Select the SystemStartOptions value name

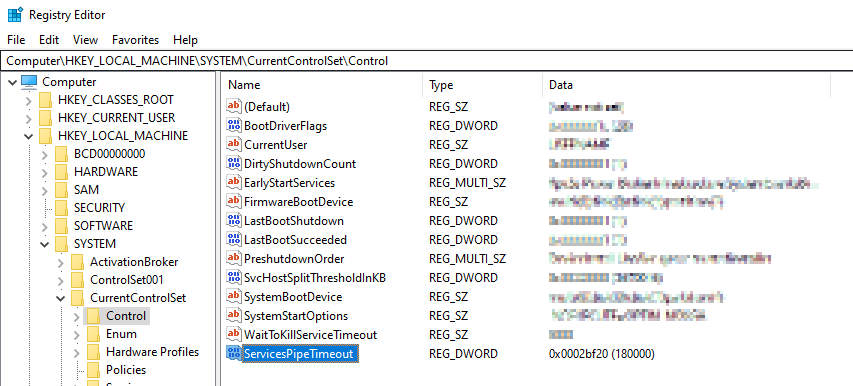(x=296, y=316)
